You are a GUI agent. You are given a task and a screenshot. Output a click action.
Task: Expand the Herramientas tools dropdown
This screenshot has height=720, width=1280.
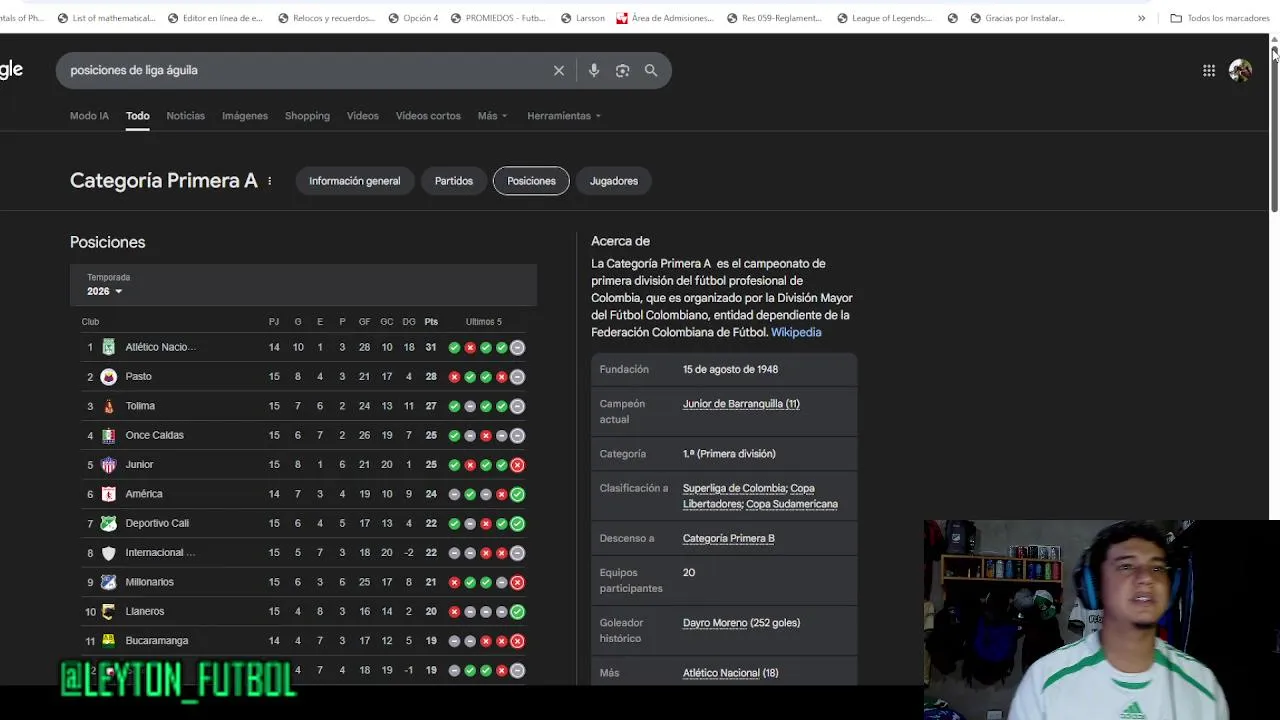tap(564, 116)
